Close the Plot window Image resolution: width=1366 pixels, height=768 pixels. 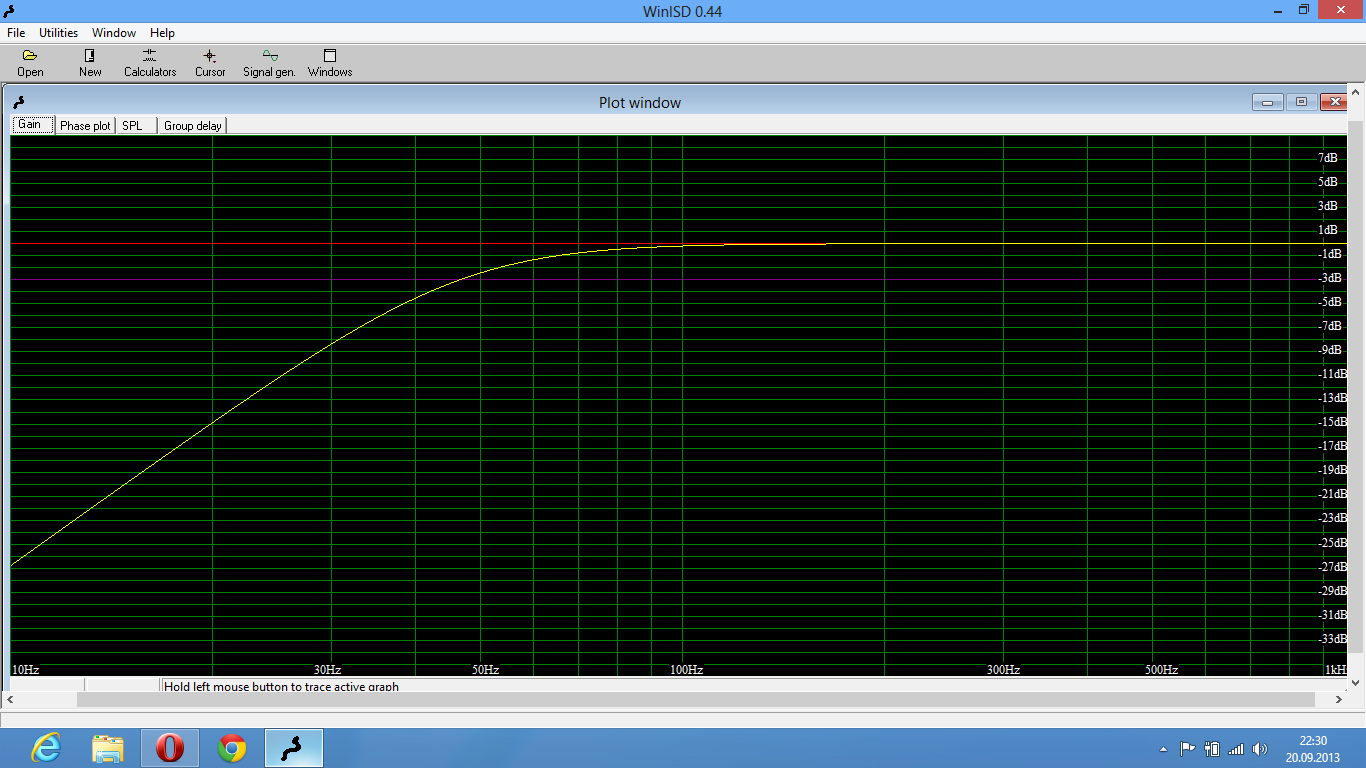point(1334,102)
